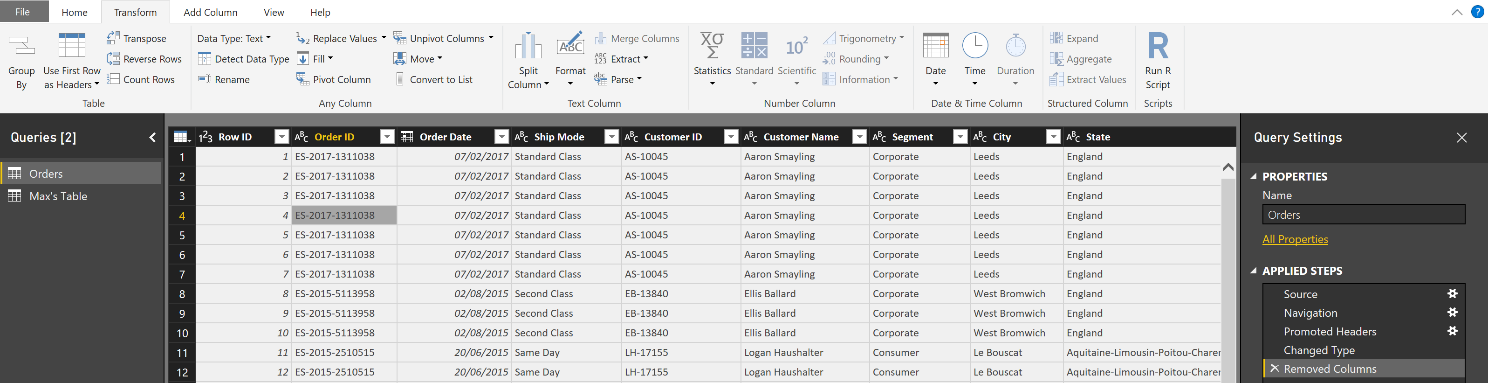This screenshot has width=1488, height=383.
Task: Open Segment column filter dropdown
Action: (x=961, y=137)
